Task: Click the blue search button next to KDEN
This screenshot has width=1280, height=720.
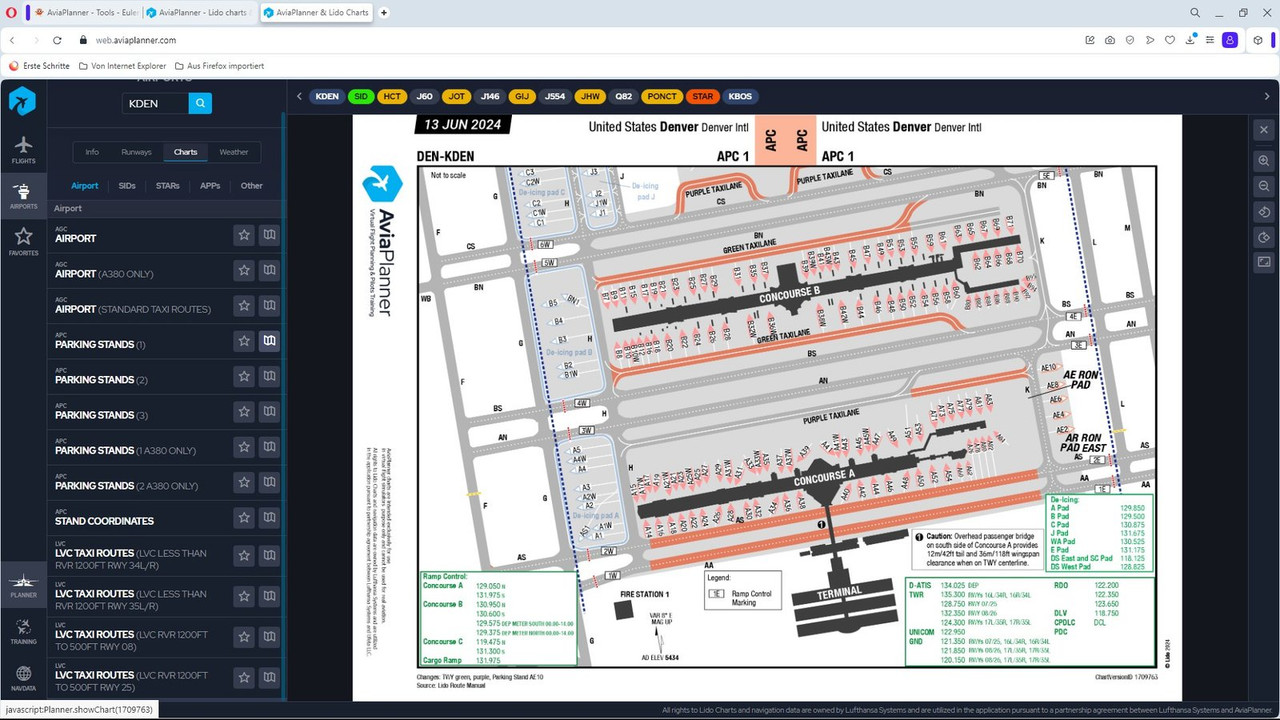Action: click(200, 103)
